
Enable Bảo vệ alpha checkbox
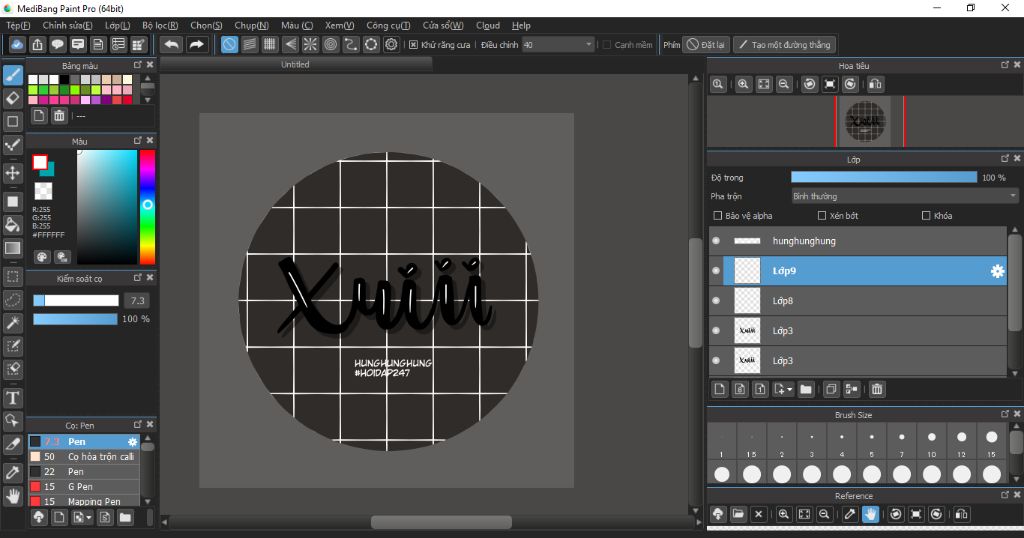[718, 215]
